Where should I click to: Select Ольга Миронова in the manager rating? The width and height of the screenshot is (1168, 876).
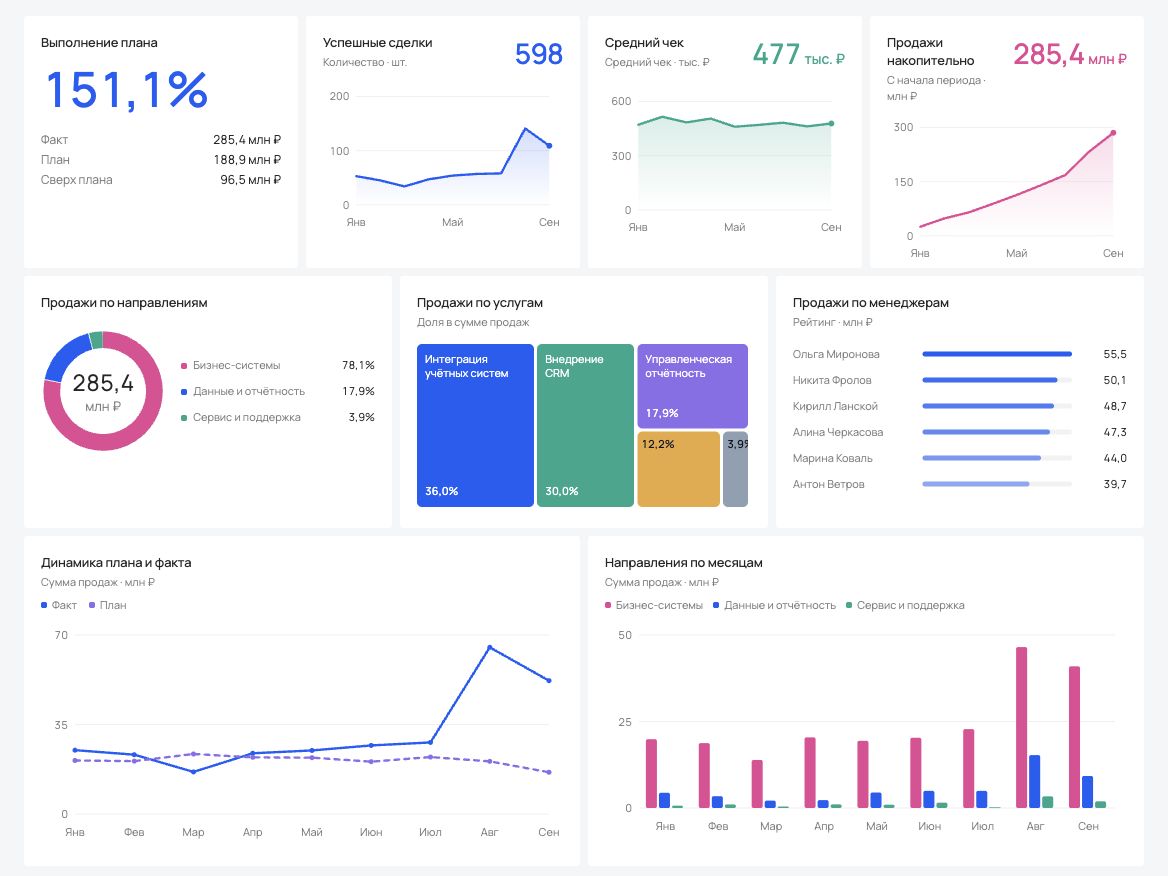pos(959,354)
